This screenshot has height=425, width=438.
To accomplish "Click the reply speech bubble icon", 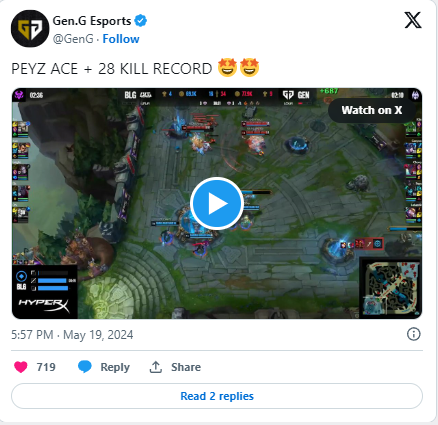I will (85, 367).
